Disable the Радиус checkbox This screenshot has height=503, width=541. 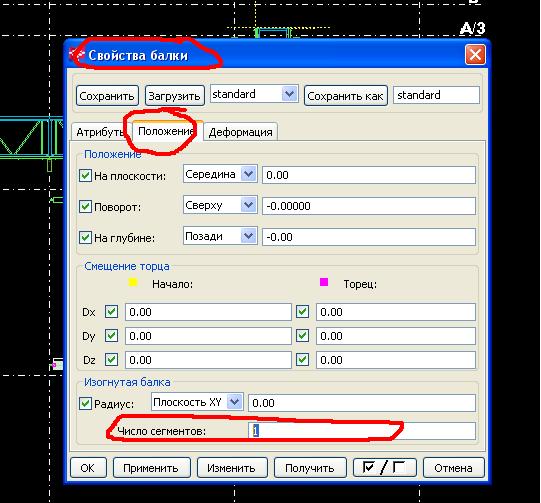(85, 403)
